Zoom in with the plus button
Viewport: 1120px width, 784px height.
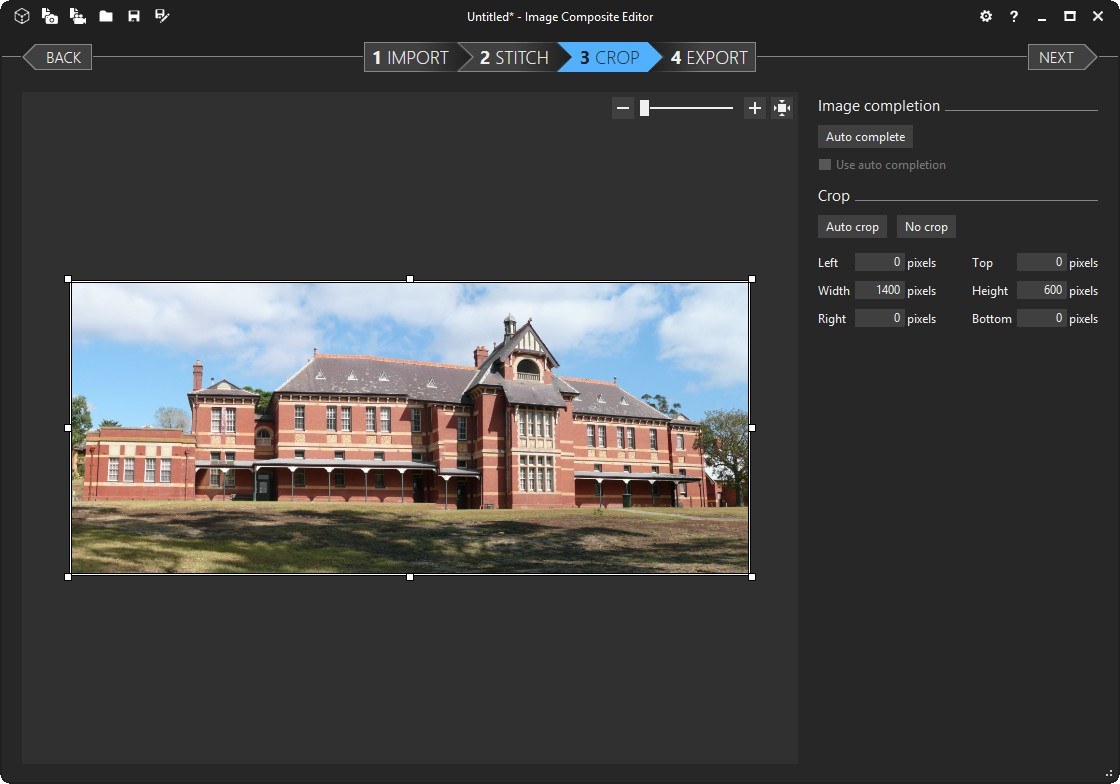click(755, 107)
